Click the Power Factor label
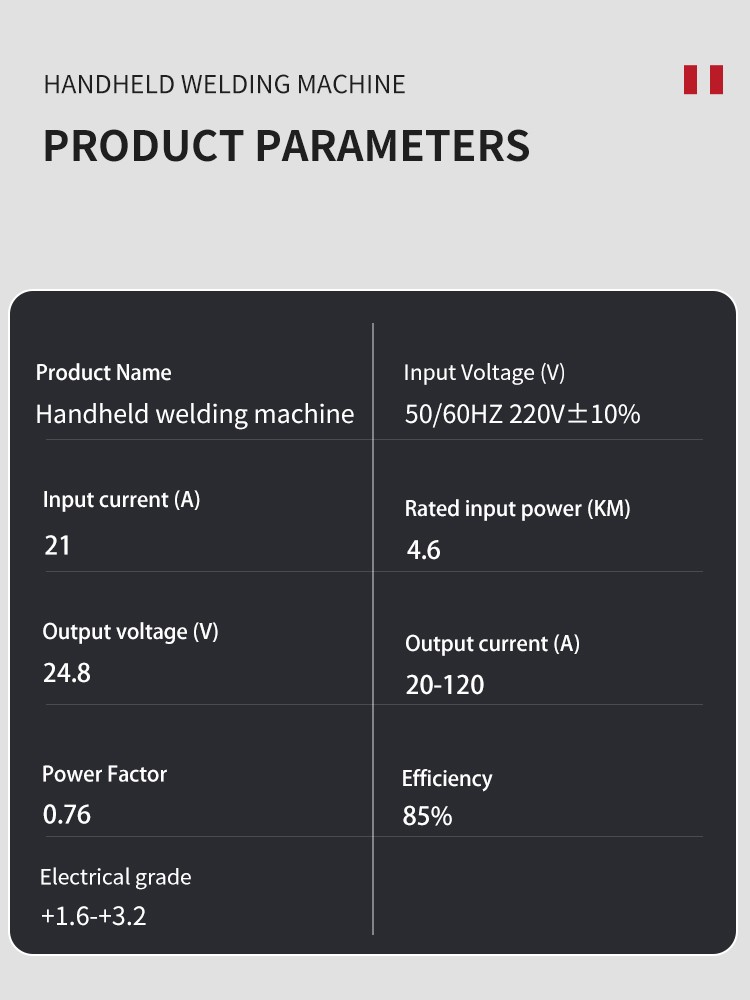Screen dimensions: 750x1000 [104, 774]
